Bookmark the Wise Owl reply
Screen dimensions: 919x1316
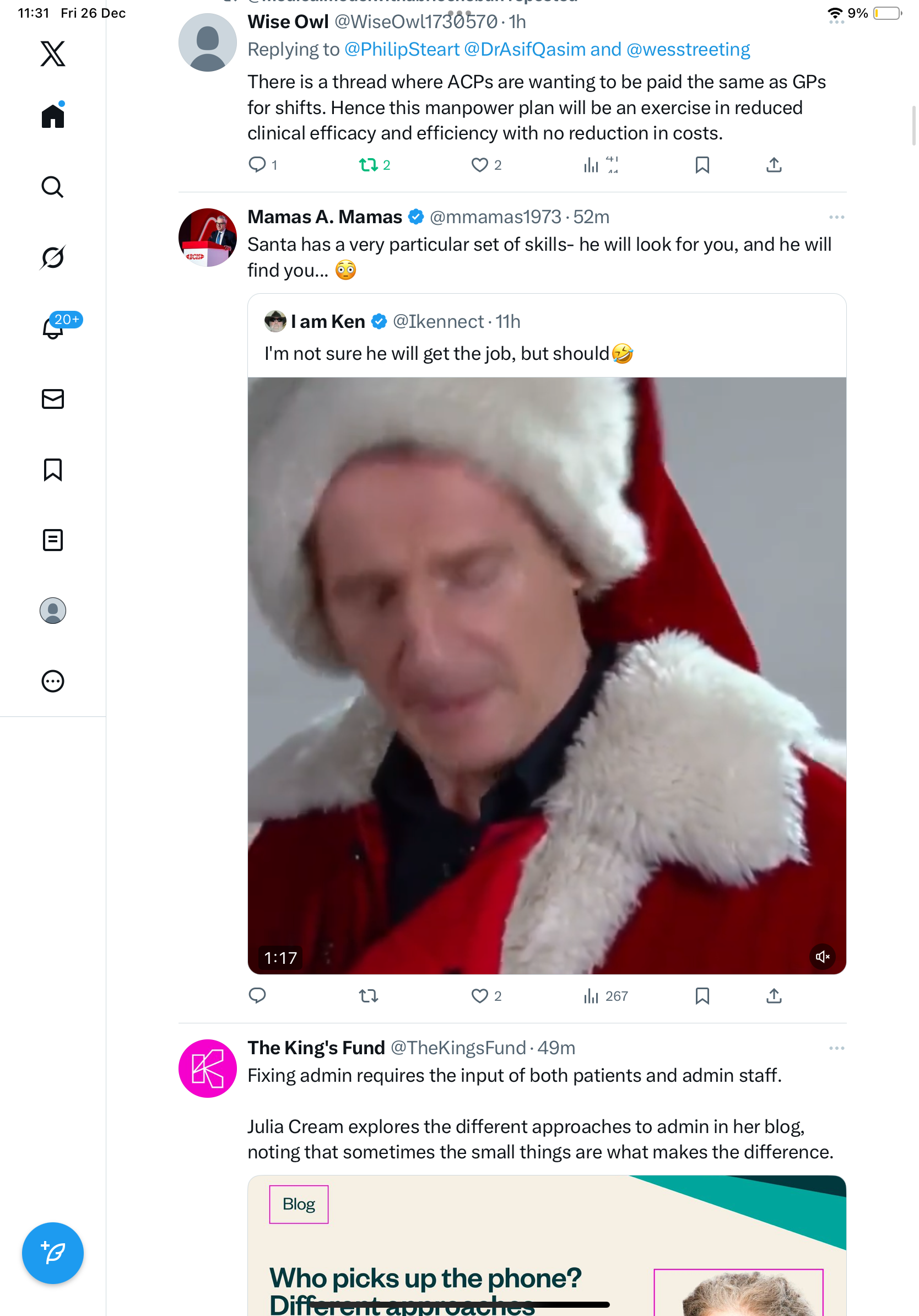(x=702, y=165)
